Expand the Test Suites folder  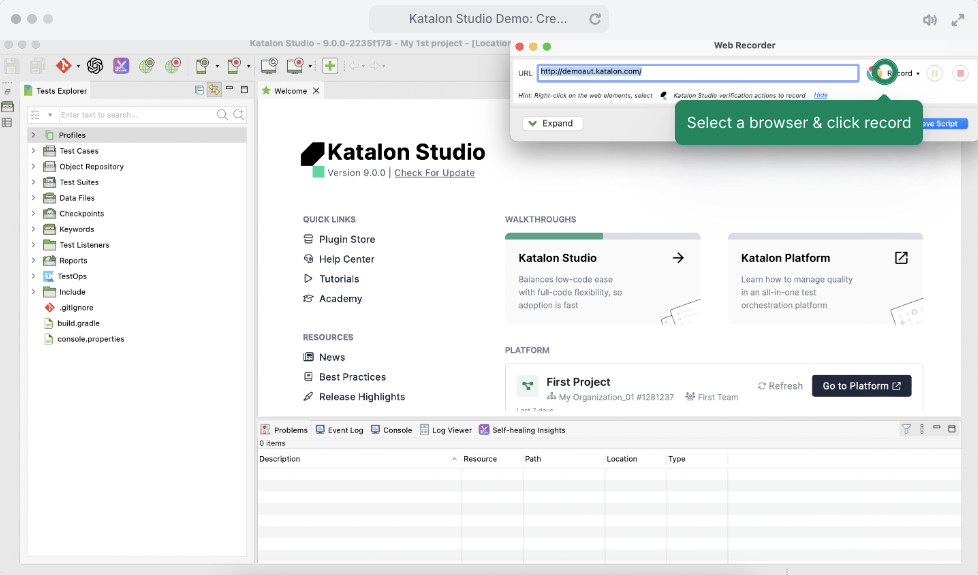[33, 182]
